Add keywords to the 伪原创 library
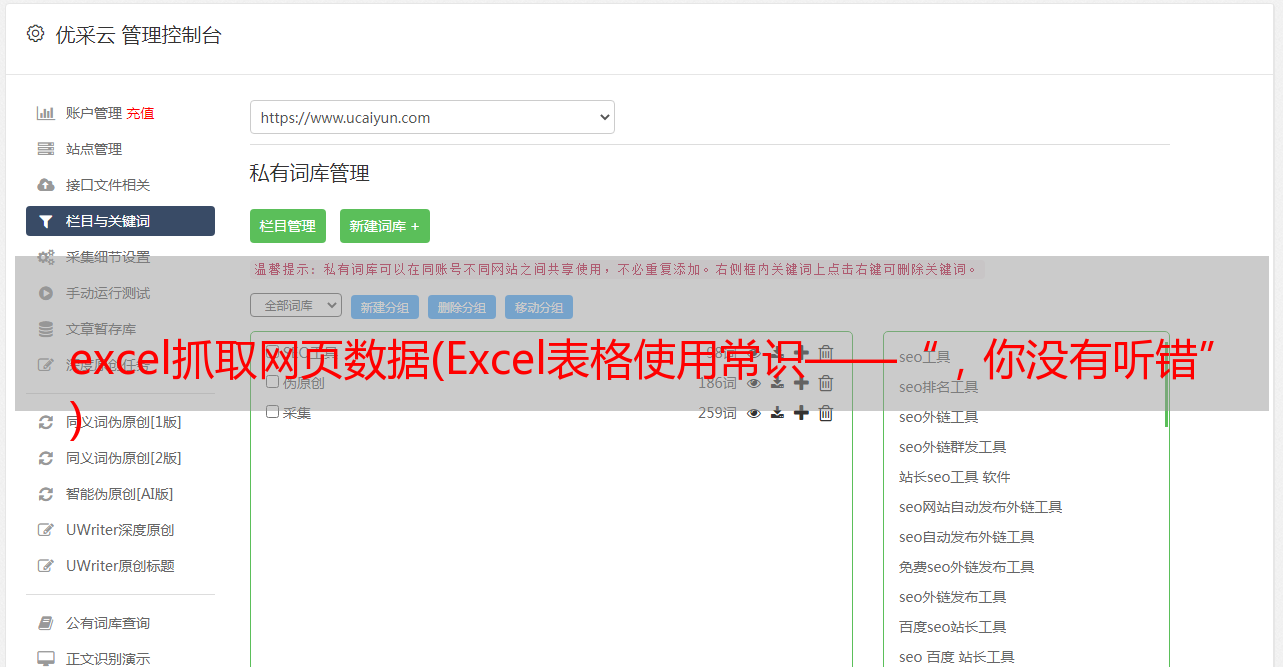This screenshot has height=667, width=1283. 801,383
